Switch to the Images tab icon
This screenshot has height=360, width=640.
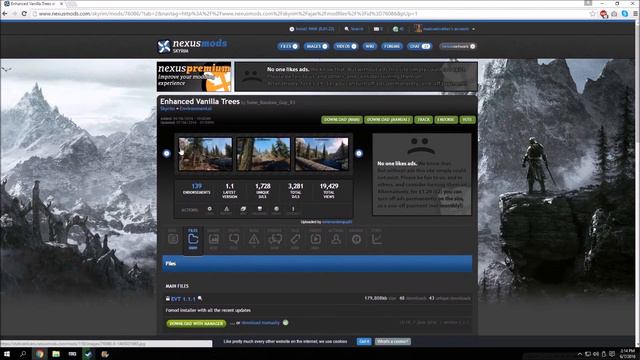pos(213,238)
